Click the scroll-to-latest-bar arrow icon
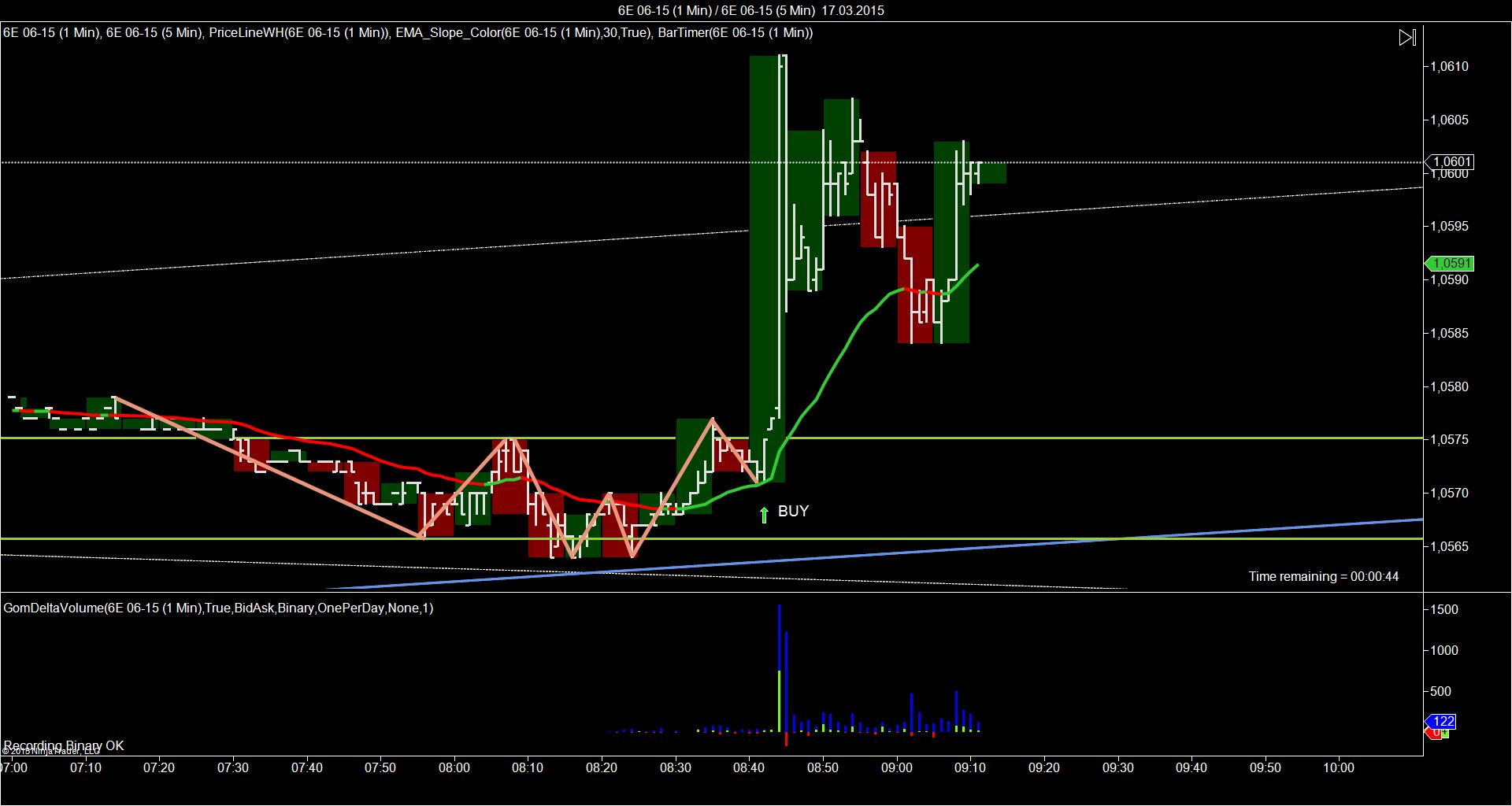1512x806 pixels. click(1407, 38)
